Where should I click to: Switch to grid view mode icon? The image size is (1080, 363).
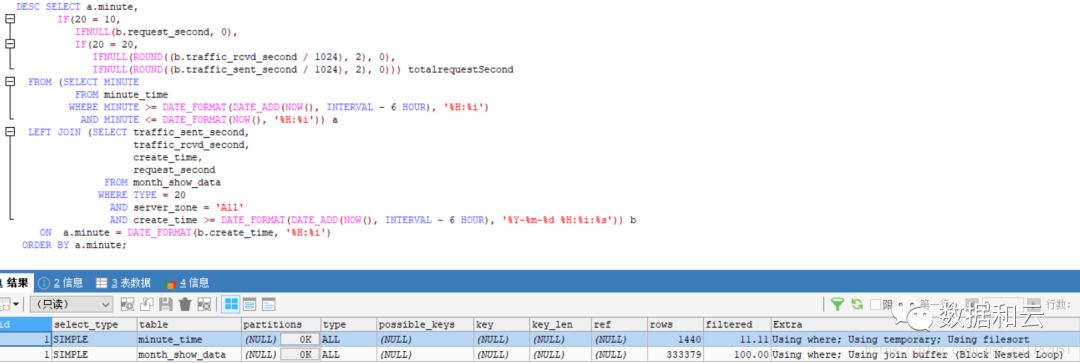pyautogui.click(x=231, y=304)
